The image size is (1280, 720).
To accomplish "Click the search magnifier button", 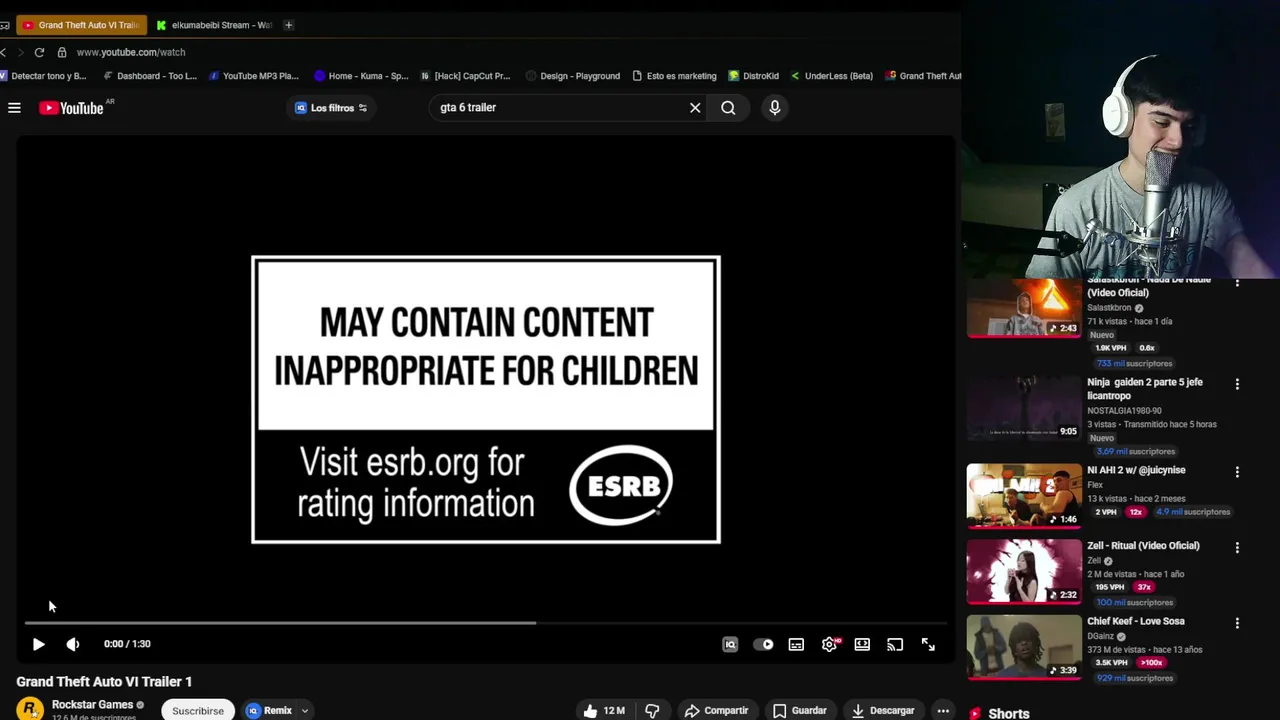I will (x=728, y=108).
